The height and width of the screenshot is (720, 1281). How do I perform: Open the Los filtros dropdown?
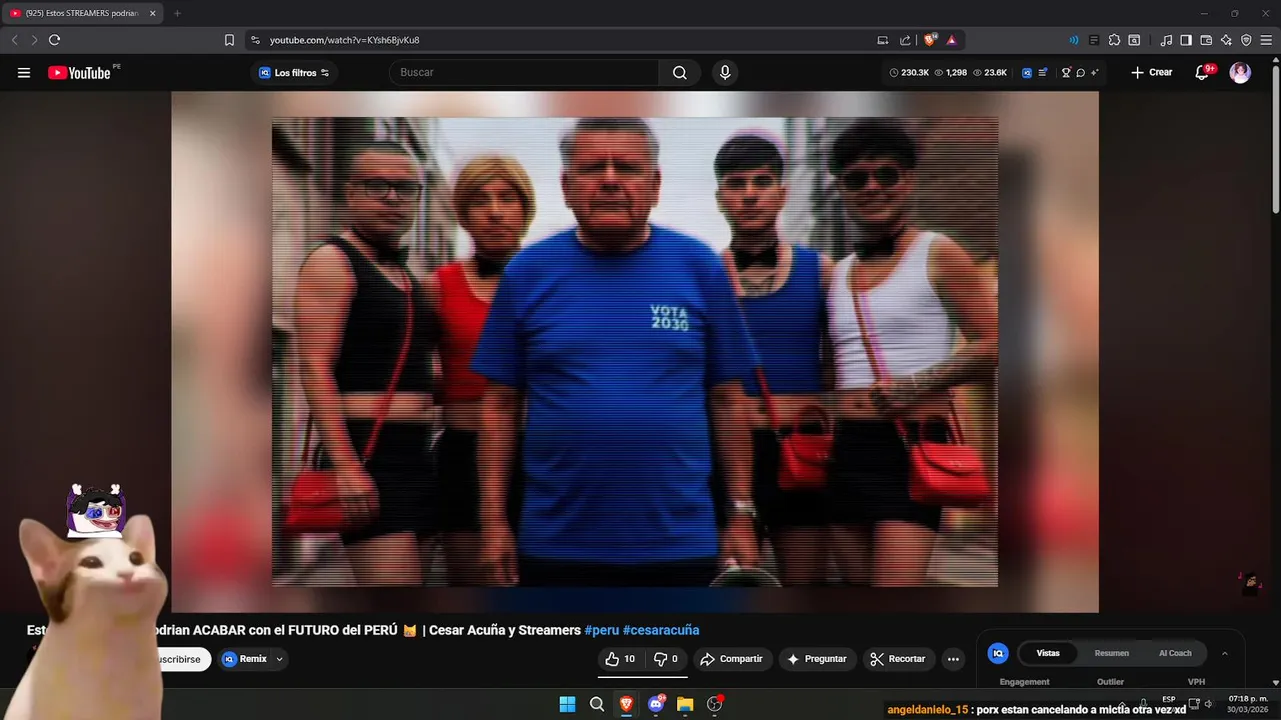(294, 72)
